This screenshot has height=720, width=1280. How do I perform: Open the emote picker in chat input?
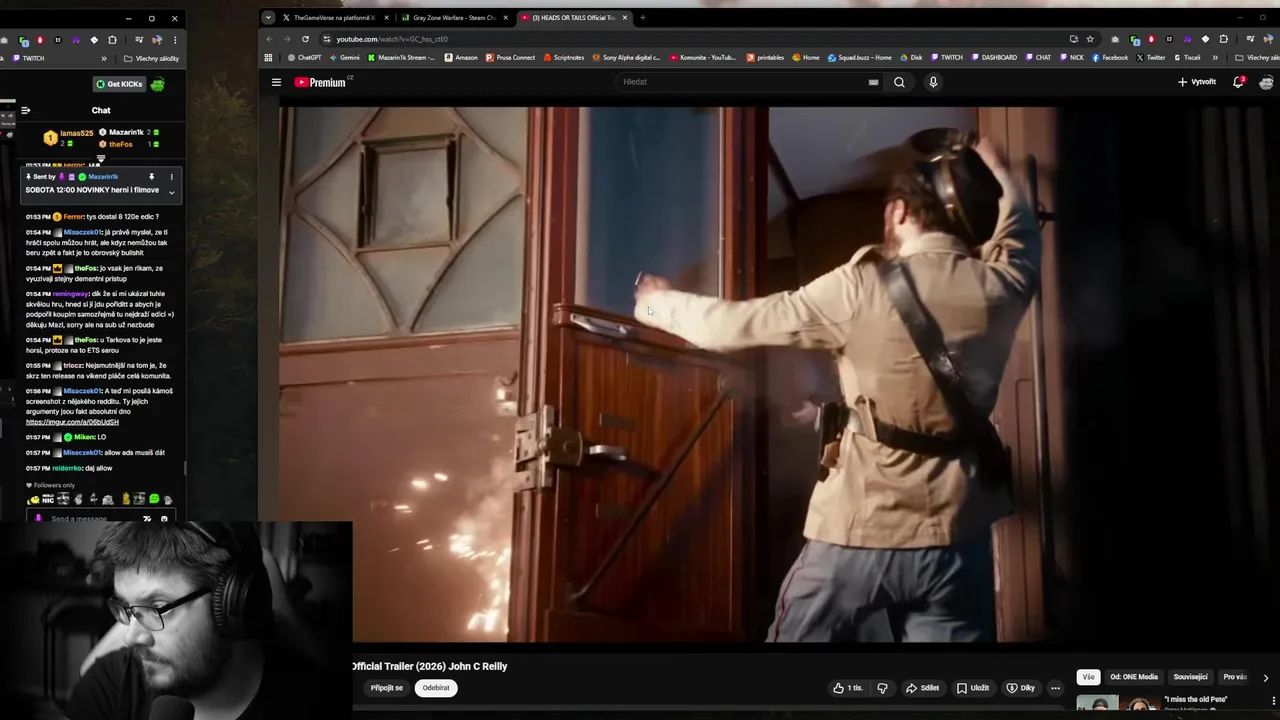165,519
